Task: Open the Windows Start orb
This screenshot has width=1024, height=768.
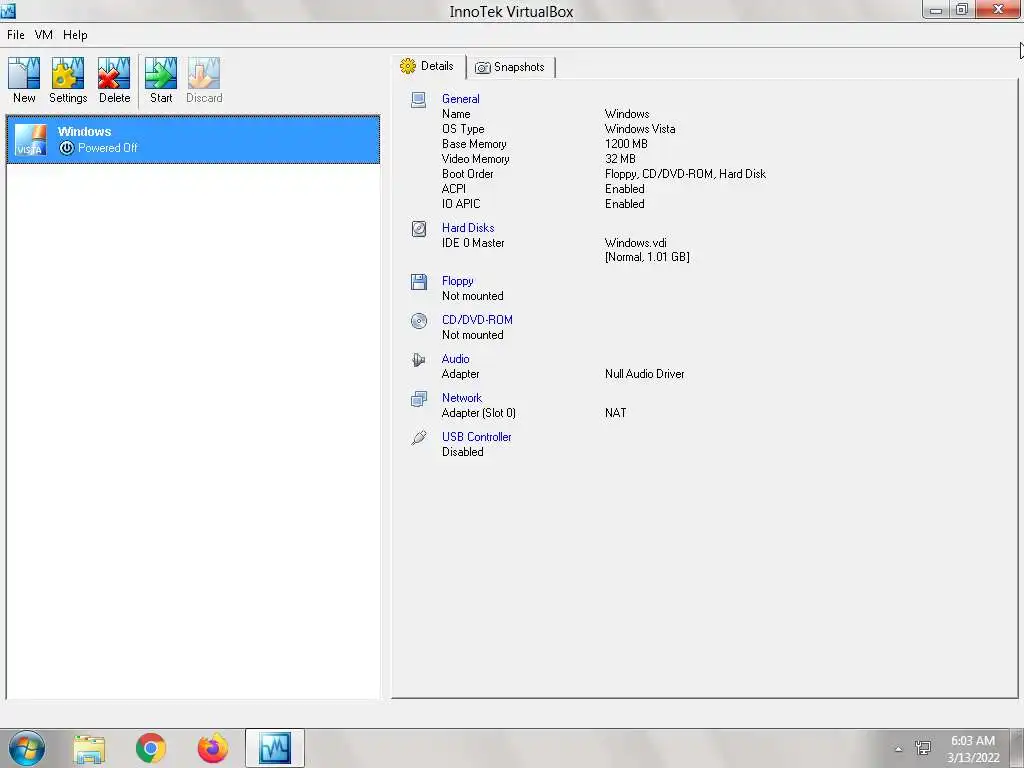Action: point(27,748)
